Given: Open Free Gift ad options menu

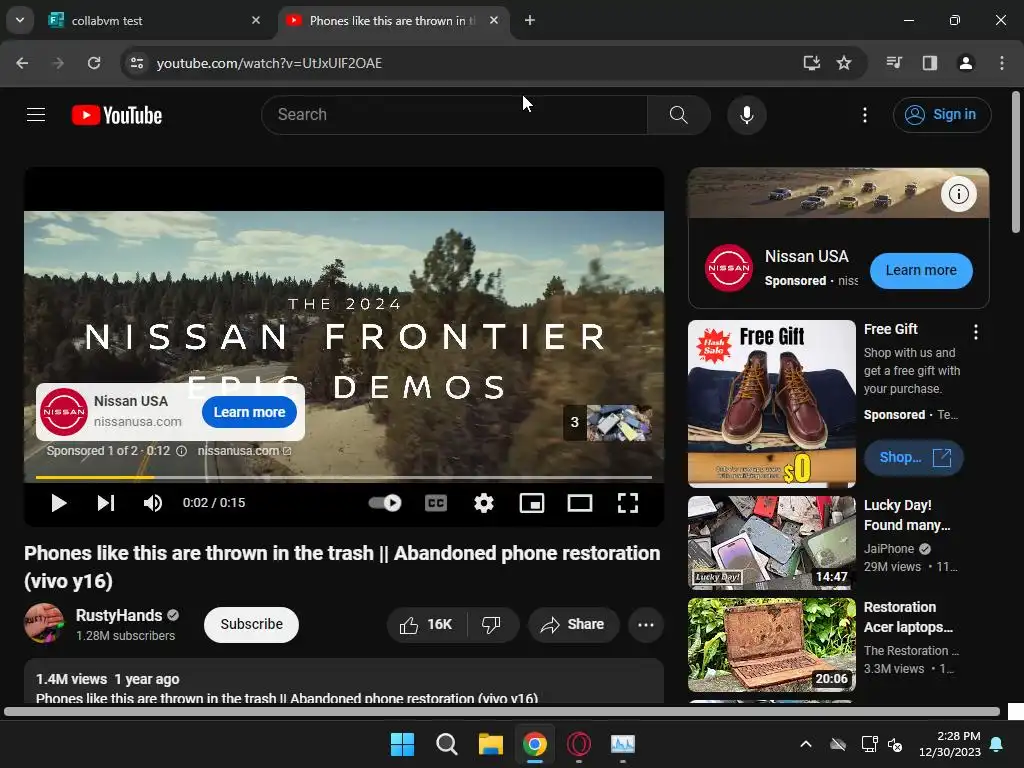Looking at the screenshot, I should 976,332.
